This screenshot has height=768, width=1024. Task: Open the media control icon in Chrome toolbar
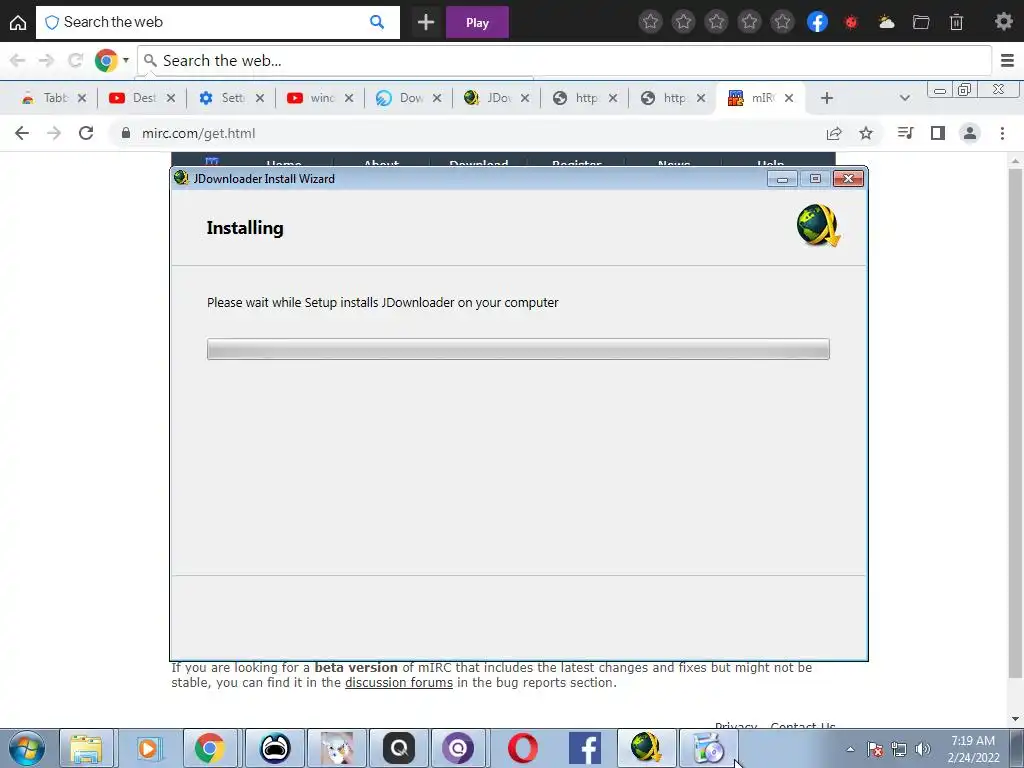pos(905,133)
